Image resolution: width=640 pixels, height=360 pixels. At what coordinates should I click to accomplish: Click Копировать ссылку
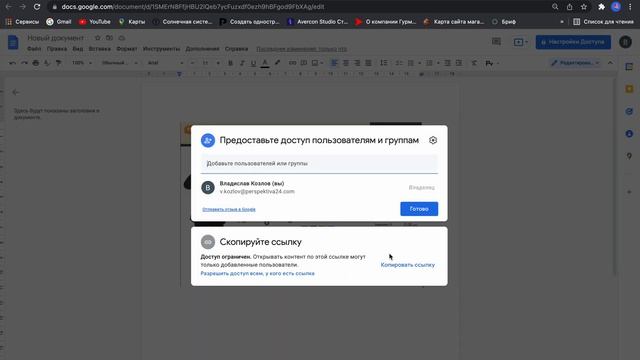pos(408,265)
